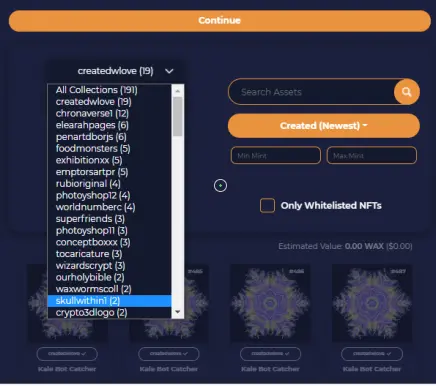The height and width of the screenshot is (386, 436).
Task: Select photoyshop11 (3) collection
Action: point(109,230)
